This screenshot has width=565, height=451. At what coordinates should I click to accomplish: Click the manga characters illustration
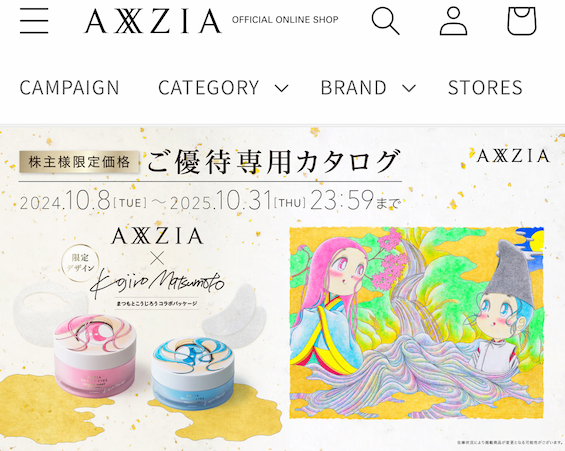[417, 323]
